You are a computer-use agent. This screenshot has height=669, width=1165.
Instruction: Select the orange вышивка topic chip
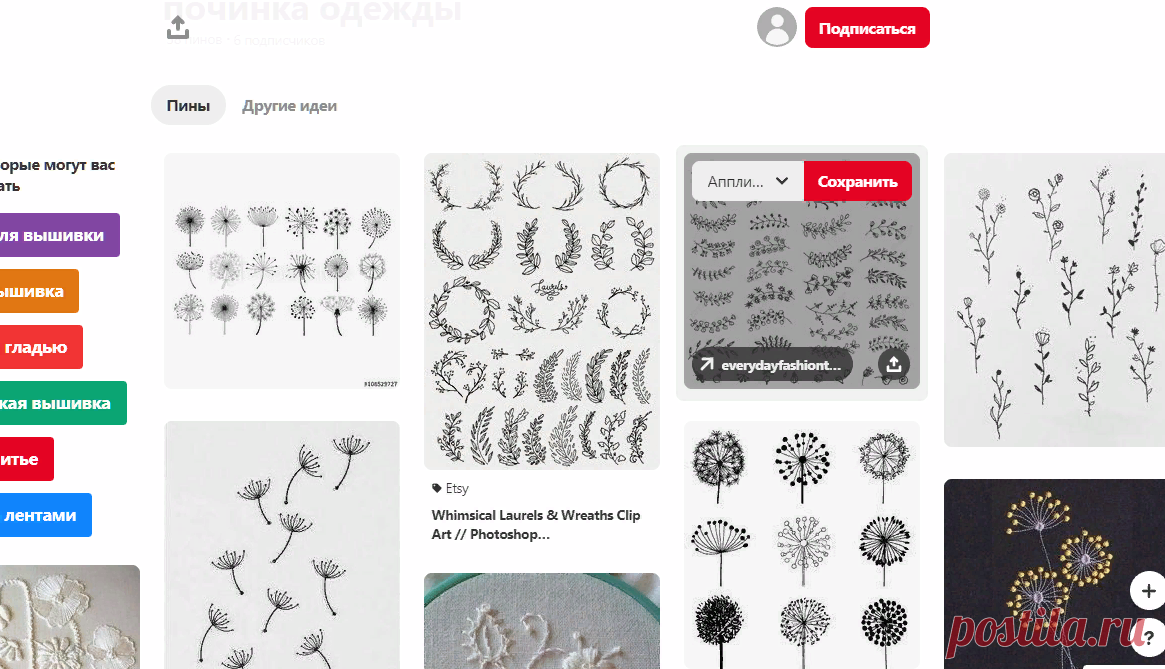(x=39, y=291)
